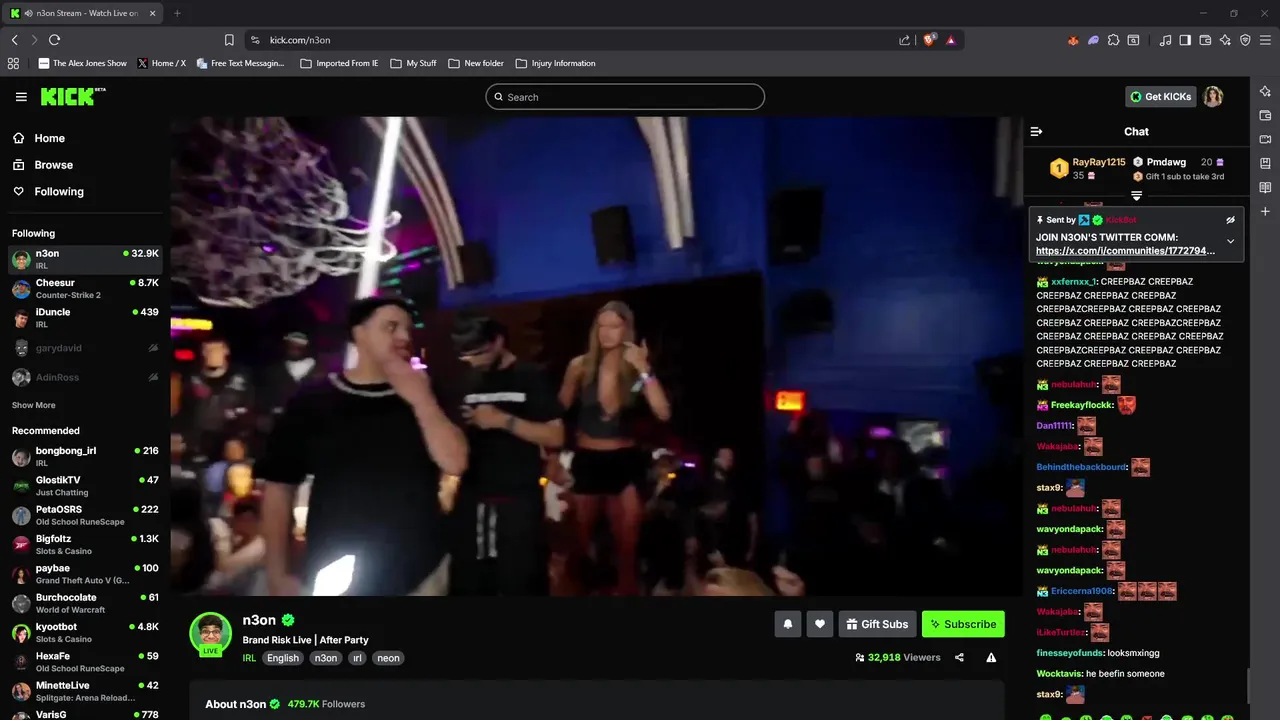Go back to previous page
Viewport: 1280px width, 720px height.
[14, 40]
